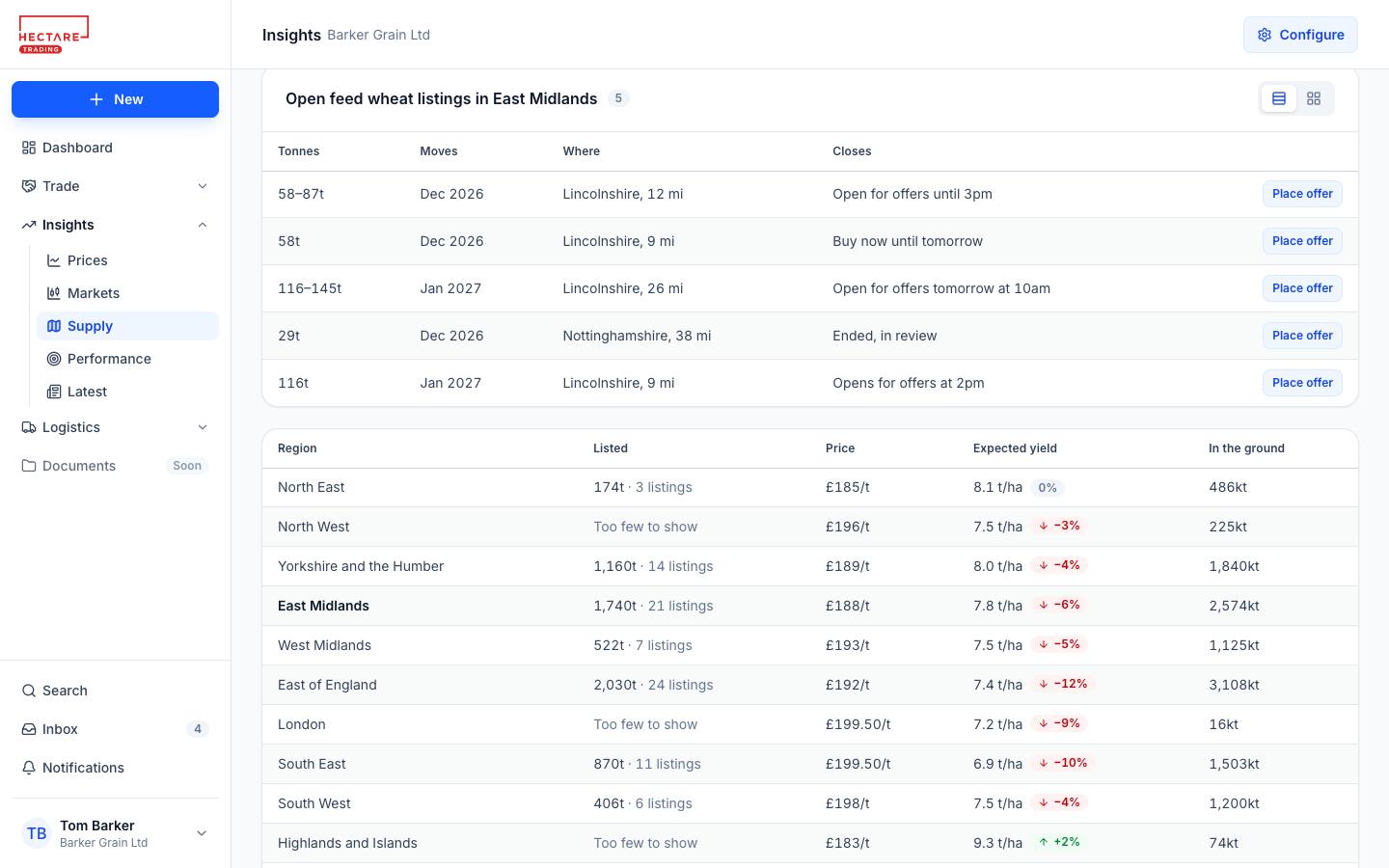Expand the Logistics menu chevron
Screen dimensions: 1389x868
click(x=203, y=427)
